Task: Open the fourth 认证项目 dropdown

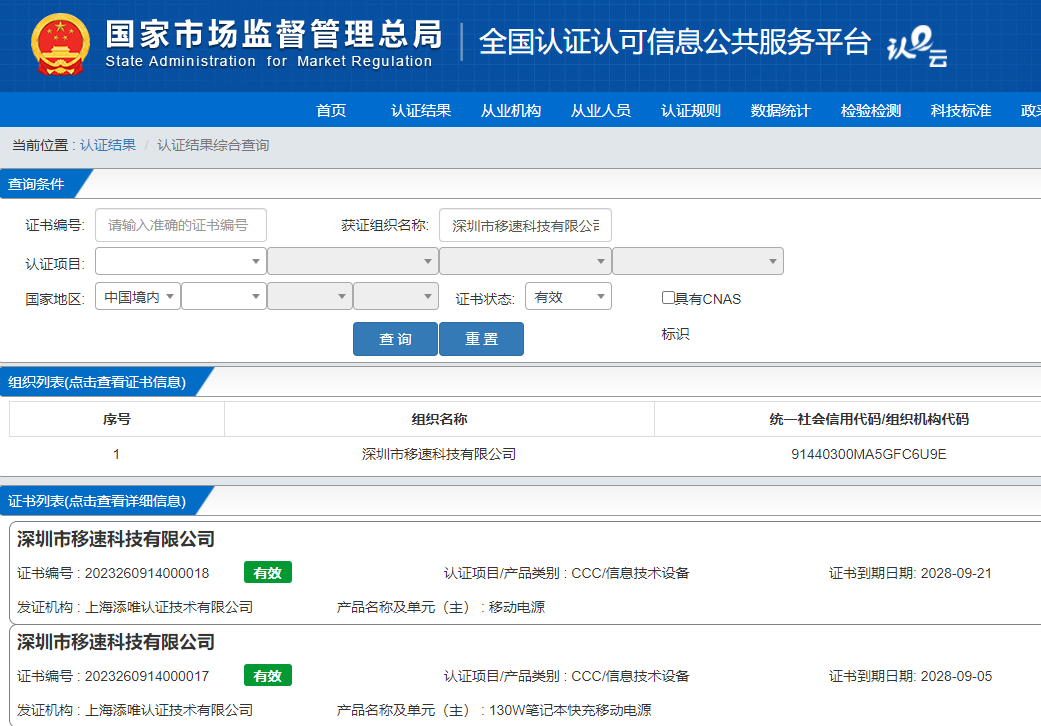Action: click(x=698, y=261)
